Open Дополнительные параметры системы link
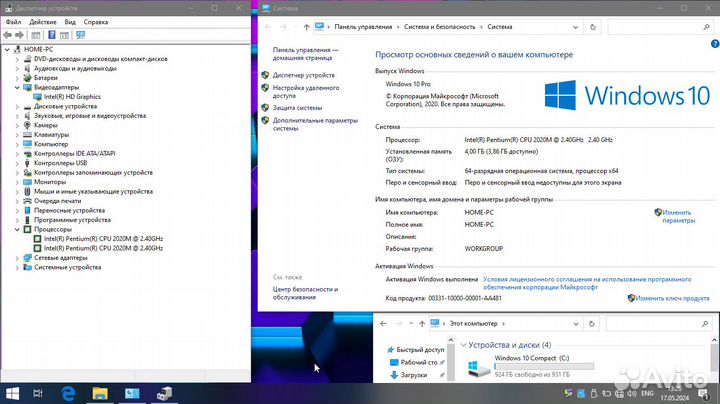This screenshot has width=720, height=404. click(315, 124)
